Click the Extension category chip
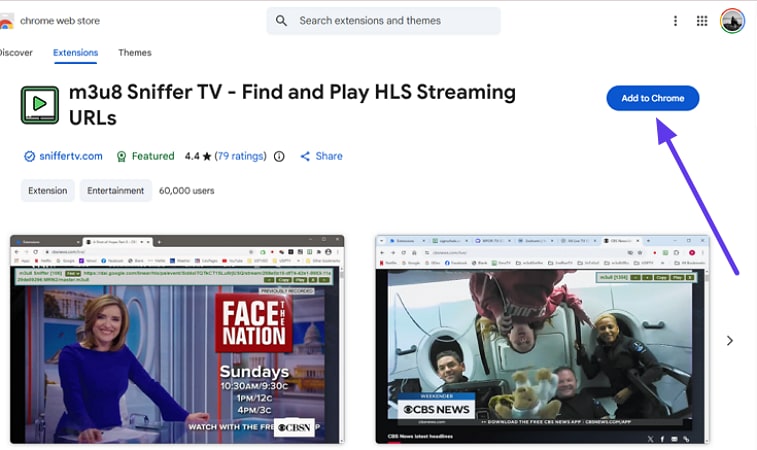Screen dimensions: 757x450 click(47, 191)
